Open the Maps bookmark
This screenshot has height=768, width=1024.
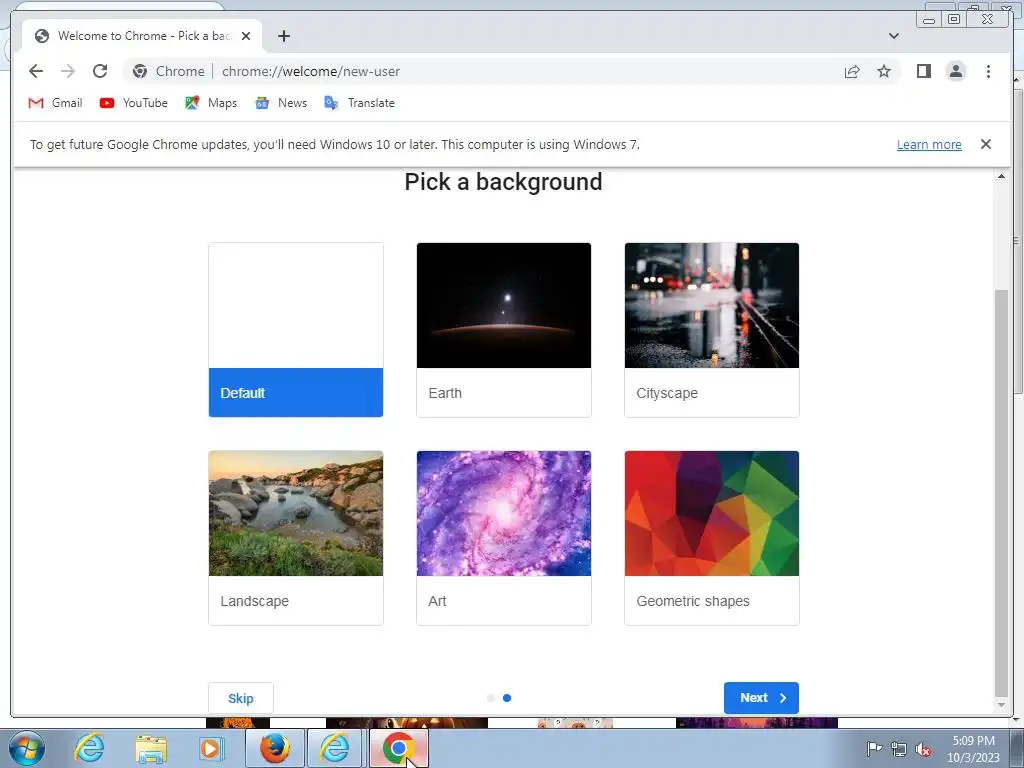(211, 103)
